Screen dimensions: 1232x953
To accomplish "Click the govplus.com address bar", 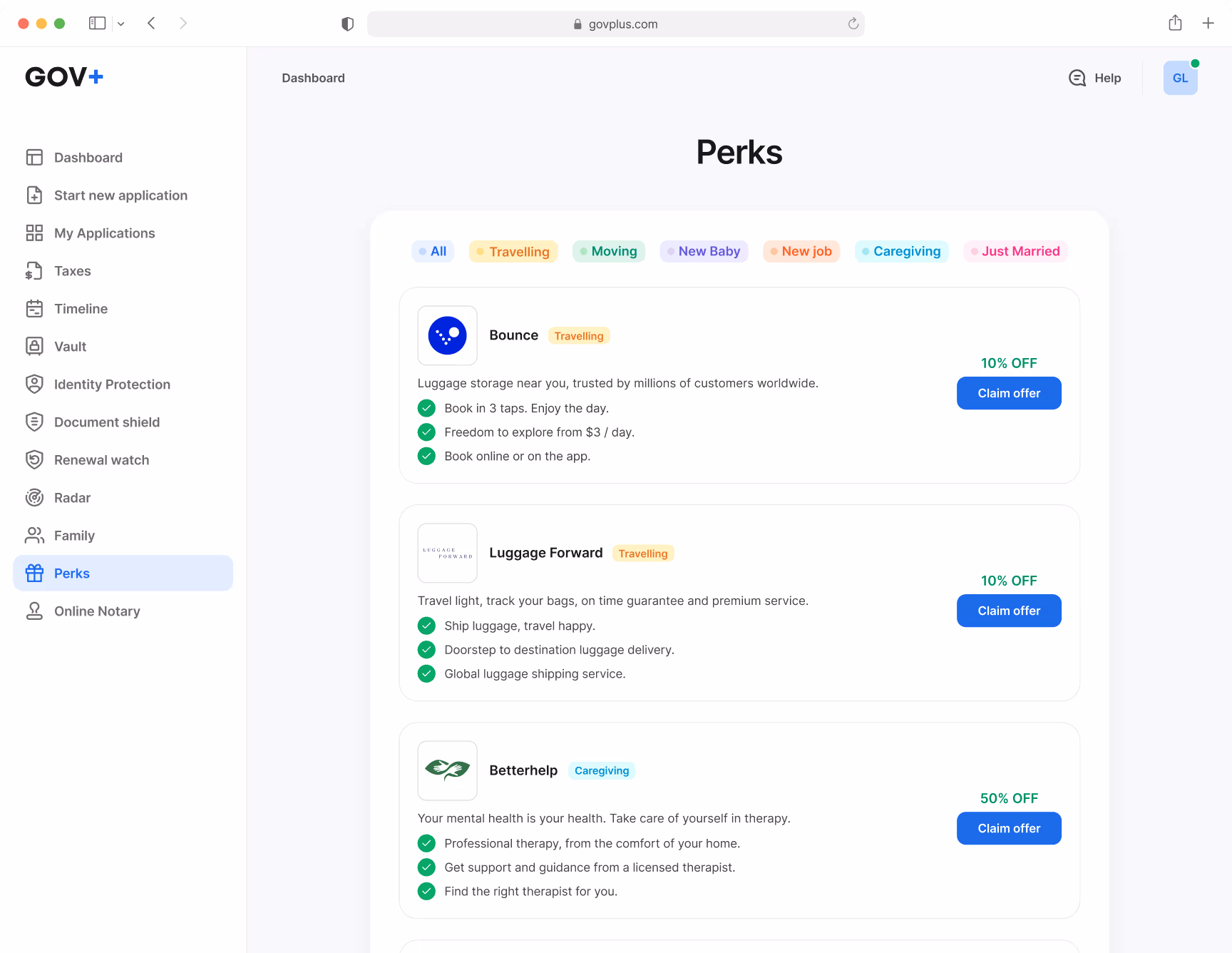I will (x=615, y=24).
